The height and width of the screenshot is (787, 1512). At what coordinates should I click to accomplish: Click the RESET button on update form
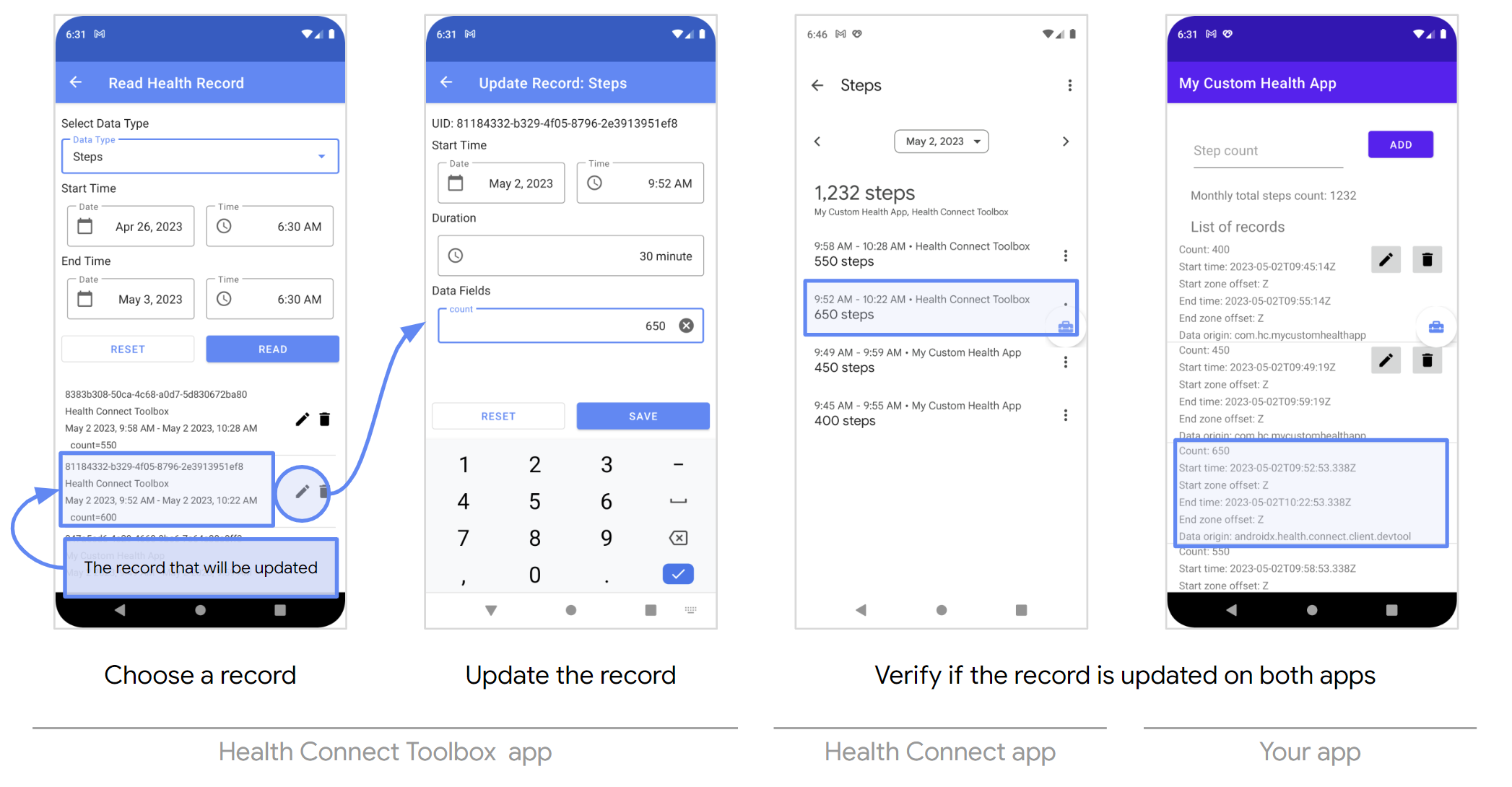coord(499,415)
